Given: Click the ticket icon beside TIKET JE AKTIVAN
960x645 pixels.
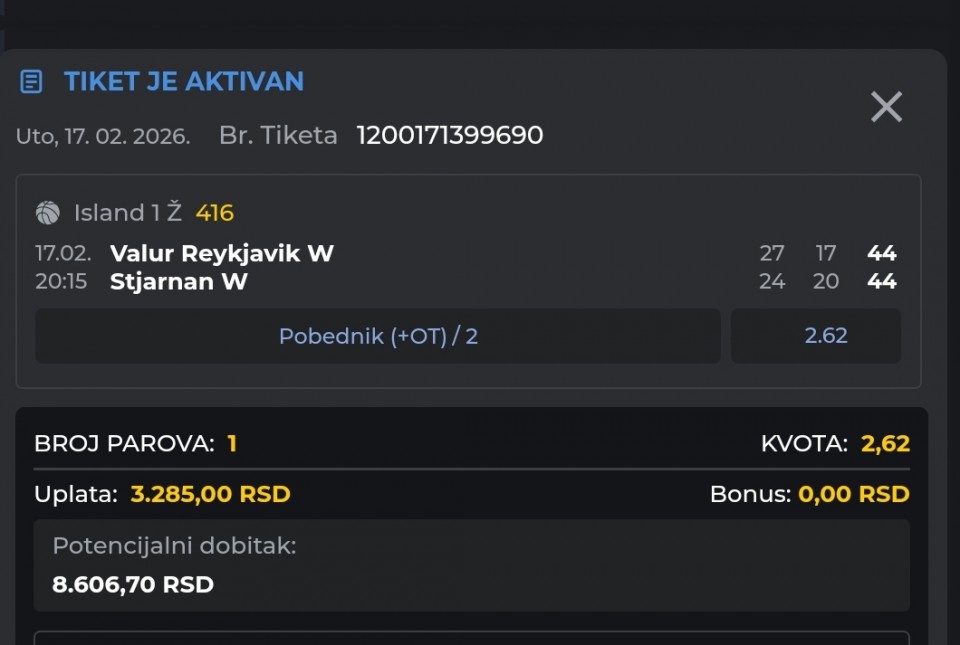Looking at the screenshot, I should (31, 82).
